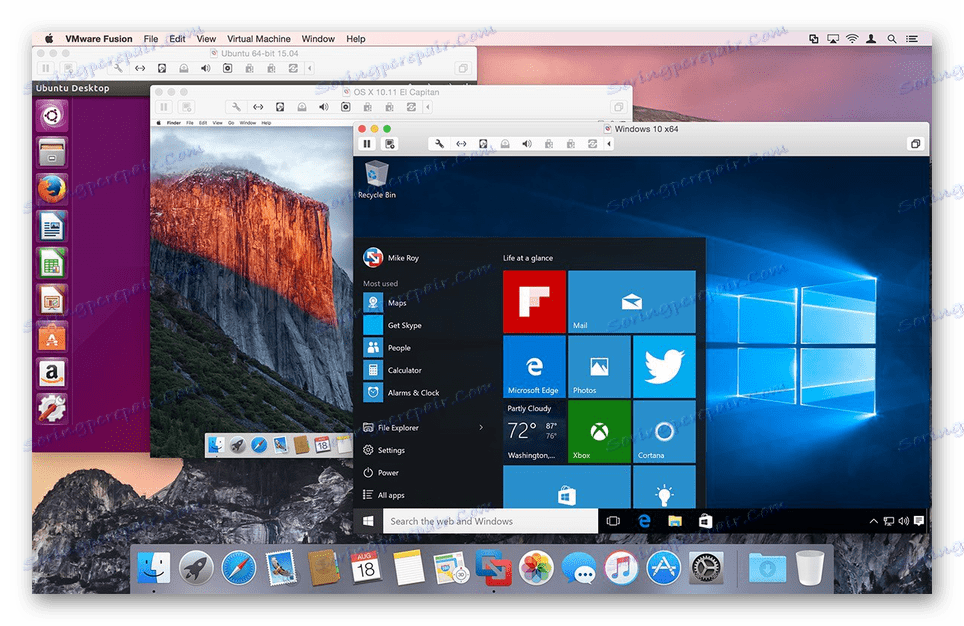Click the sound icon in Windows 10 x64 toolbar
The image size is (964, 626).
tap(527, 144)
